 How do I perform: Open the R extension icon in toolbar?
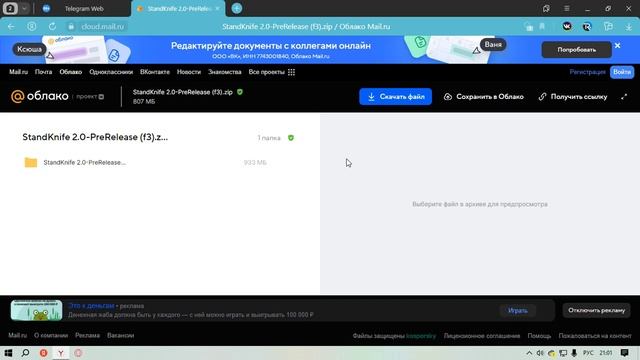pos(587,27)
